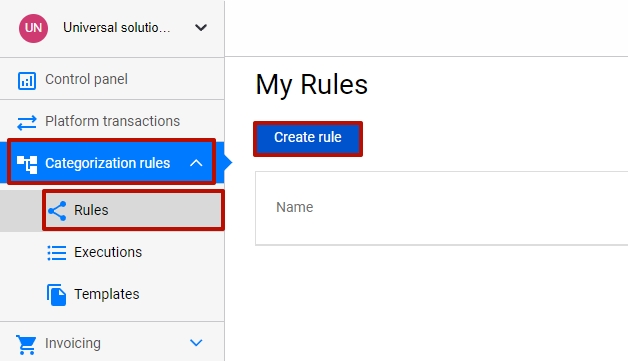The image size is (628, 361).
Task: Click the Platform transactions arrows icon
Action: pyautogui.click(x=26, y=122)
